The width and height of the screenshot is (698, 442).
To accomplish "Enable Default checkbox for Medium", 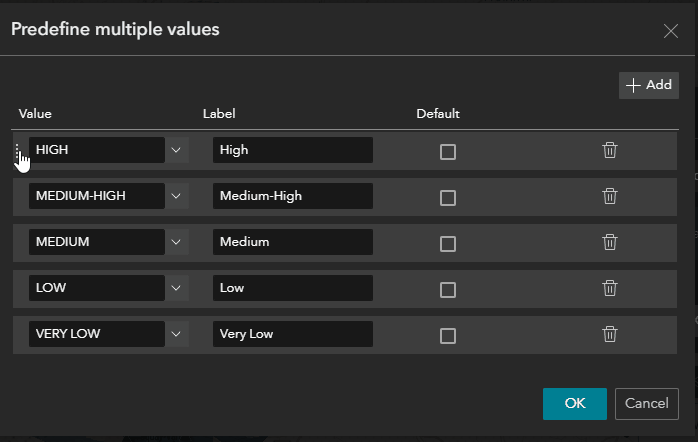I will pyautogui.click(x=448, y=243).
